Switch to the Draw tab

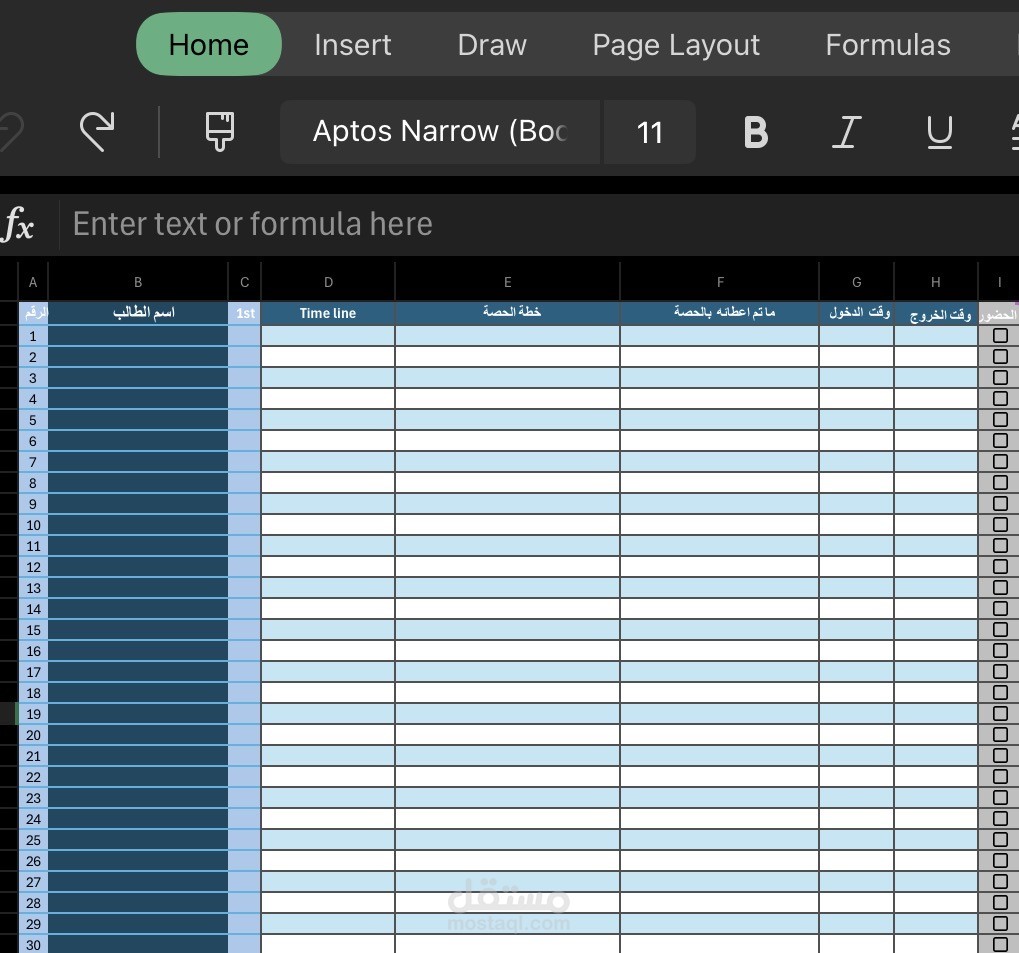(x=492, y=44)
